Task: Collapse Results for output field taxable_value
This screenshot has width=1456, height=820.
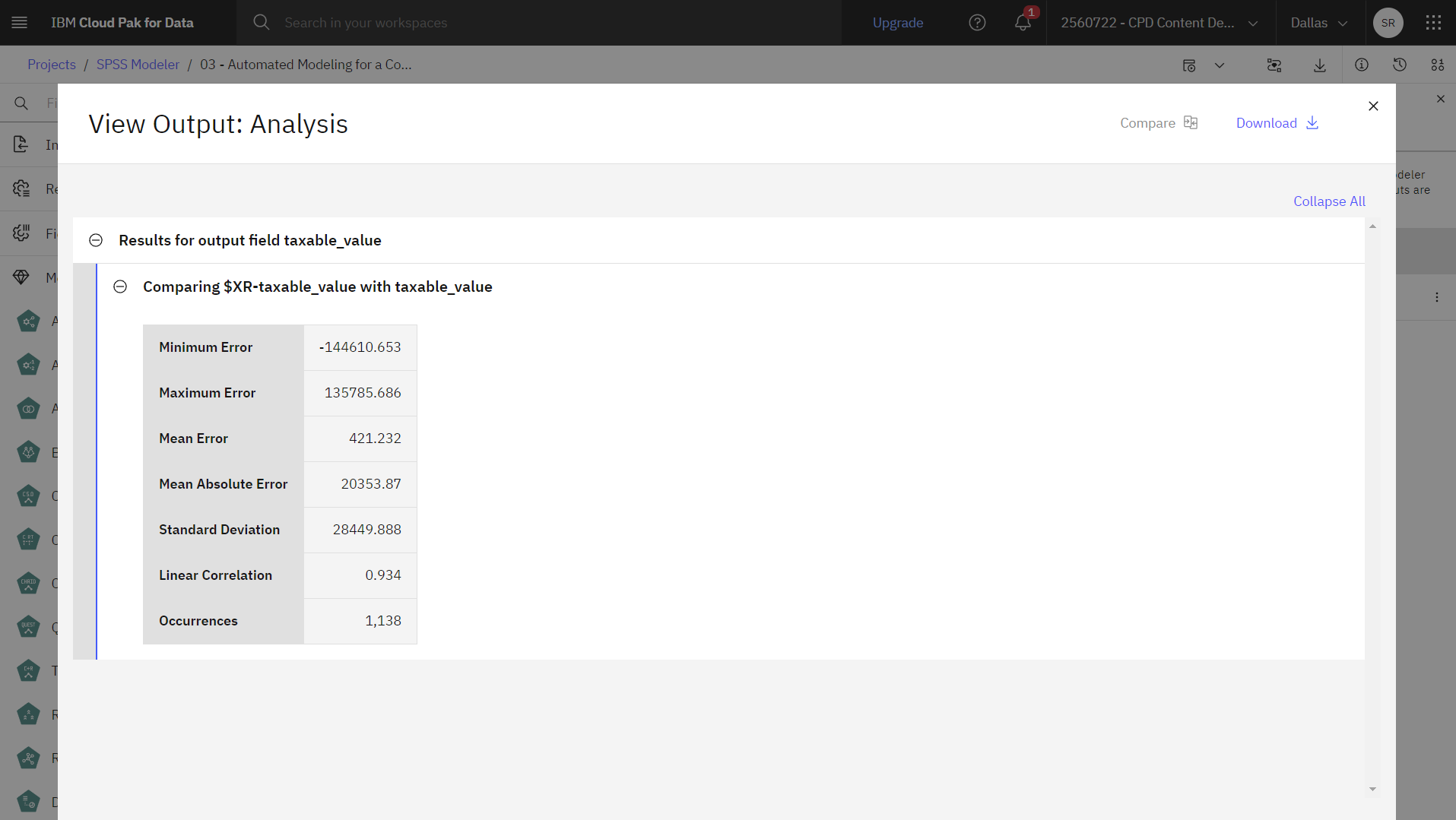Action: [96, 240]
